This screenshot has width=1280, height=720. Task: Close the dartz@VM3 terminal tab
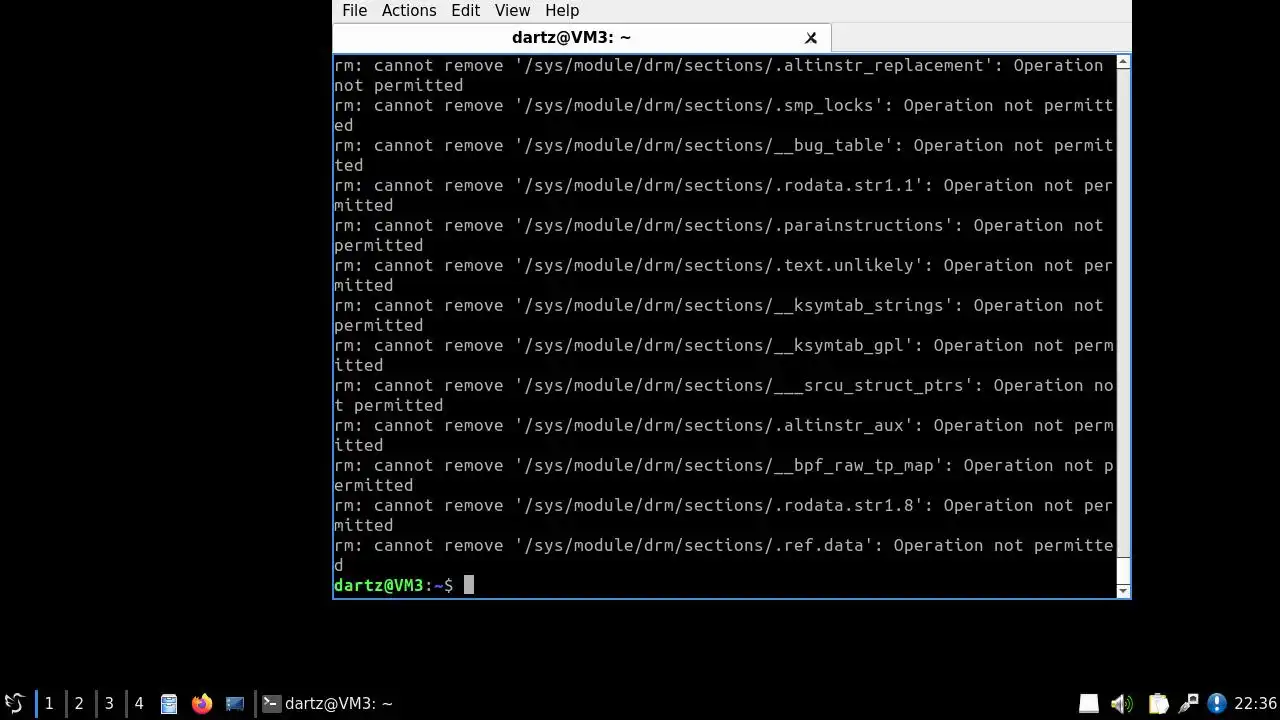[x=811, y=38]
